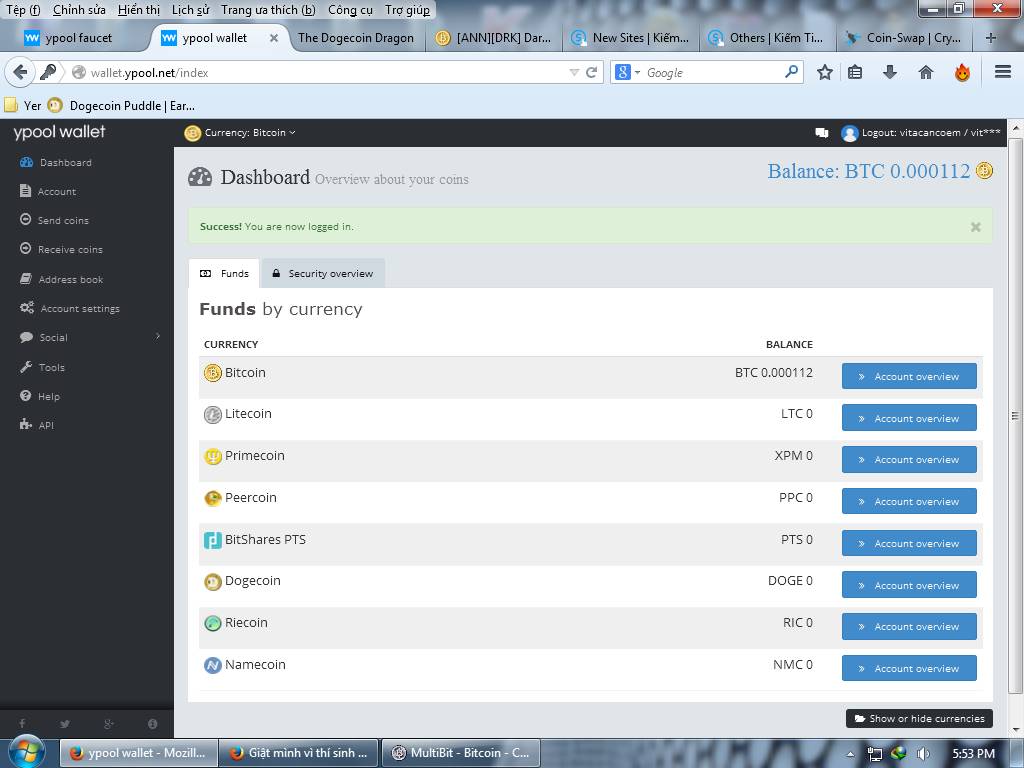Image resolution: width=1024 pixels, height=768 pixels.
Task: Open Account overview for Peercoin
Action: coord(909,502)
